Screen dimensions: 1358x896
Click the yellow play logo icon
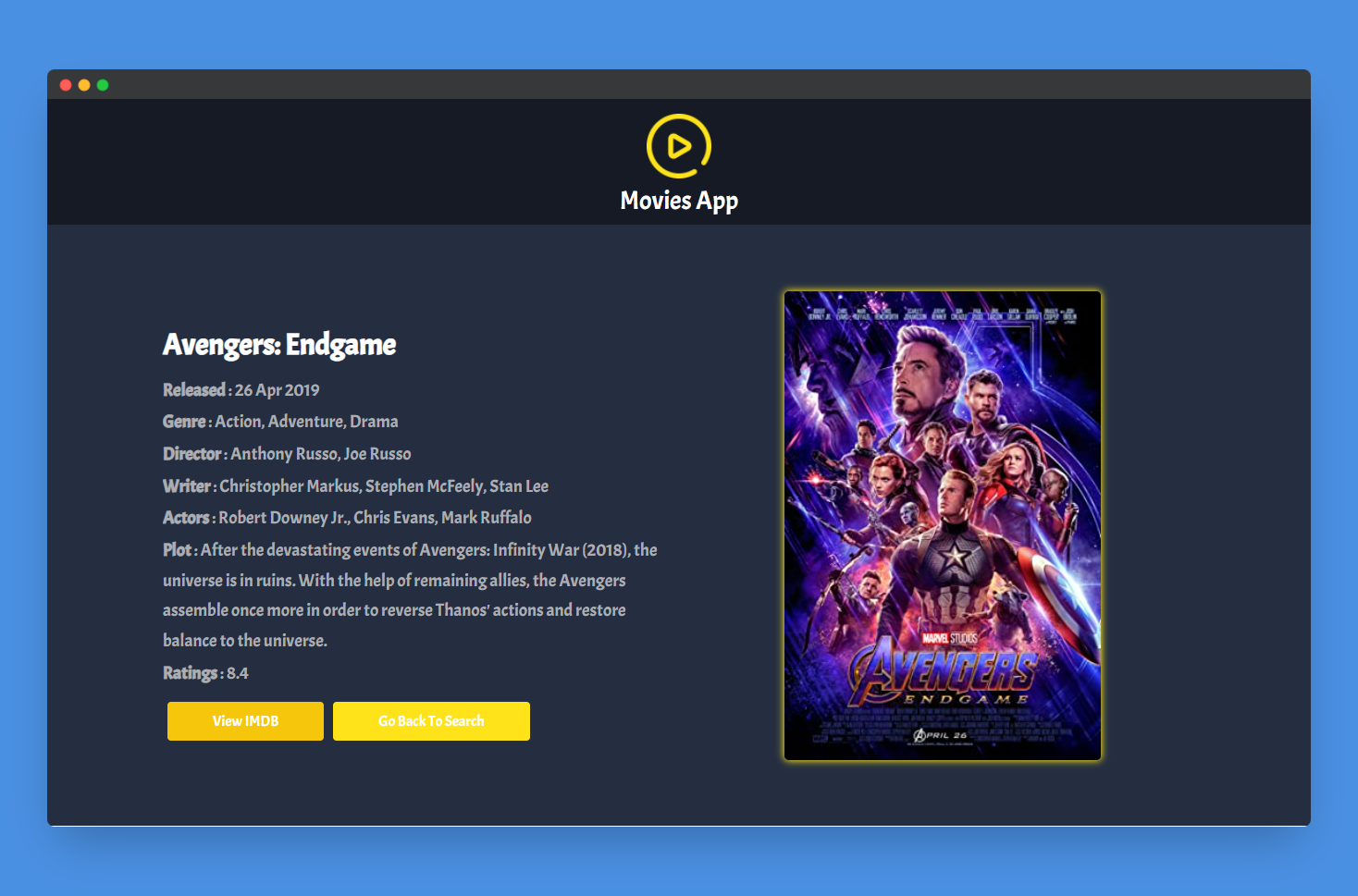(x=679, y=146)
